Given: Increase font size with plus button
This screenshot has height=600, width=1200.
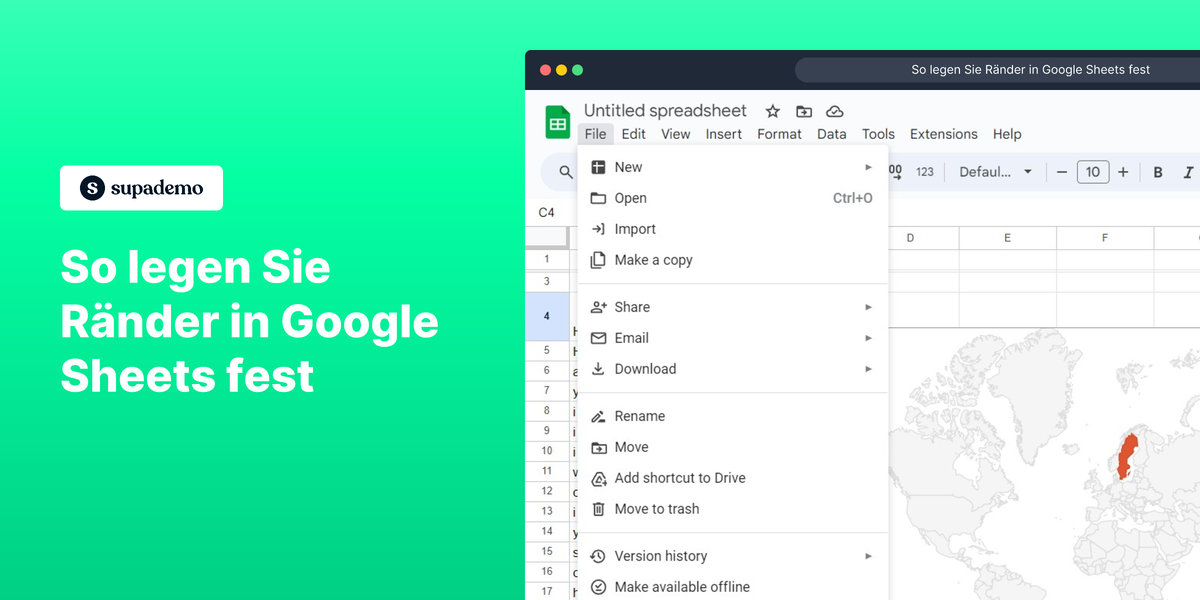Looking at the screenshot, I should (1123, 172).
